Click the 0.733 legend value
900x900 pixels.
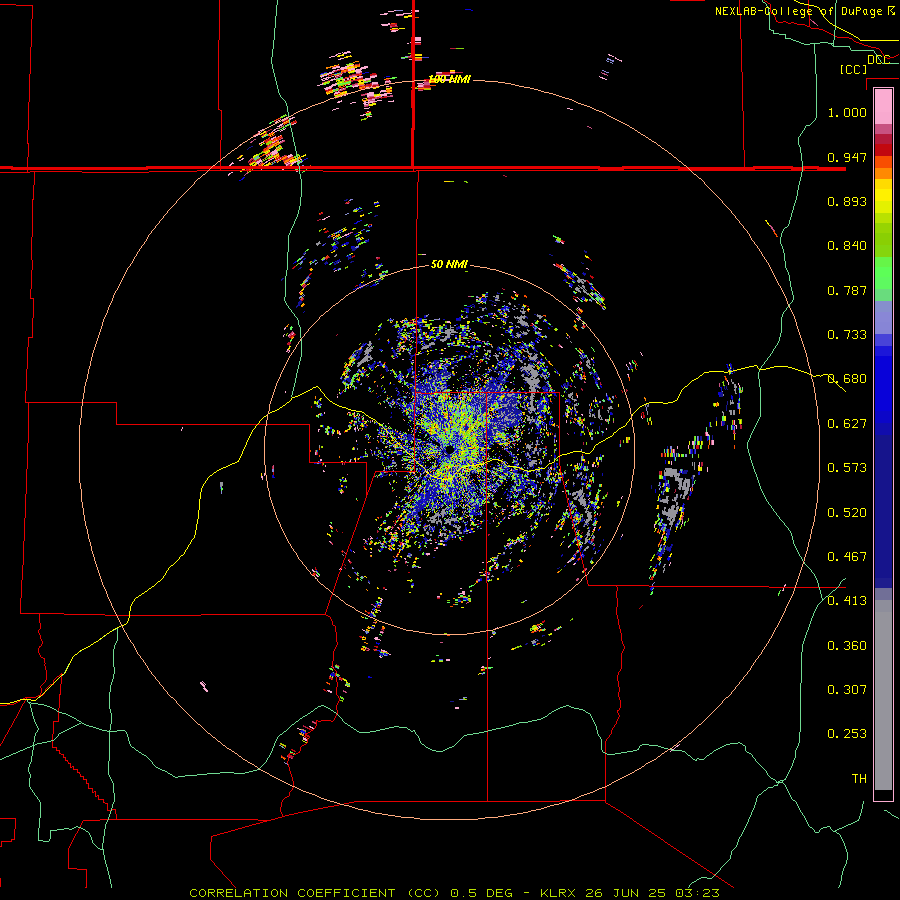point(847,335)
